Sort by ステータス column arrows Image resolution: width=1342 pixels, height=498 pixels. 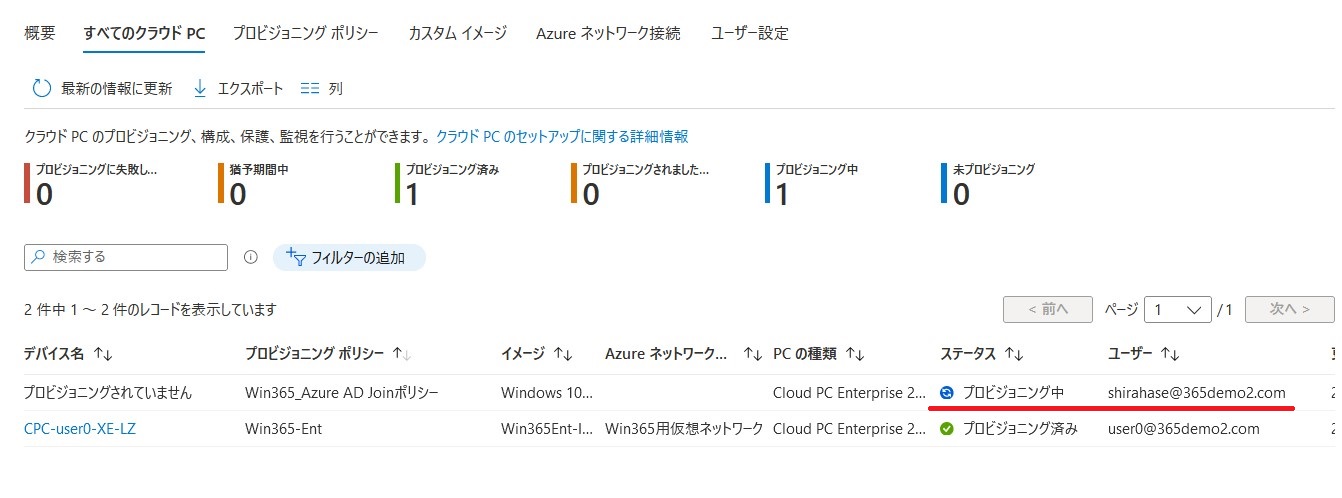[x=1014, y=354]
